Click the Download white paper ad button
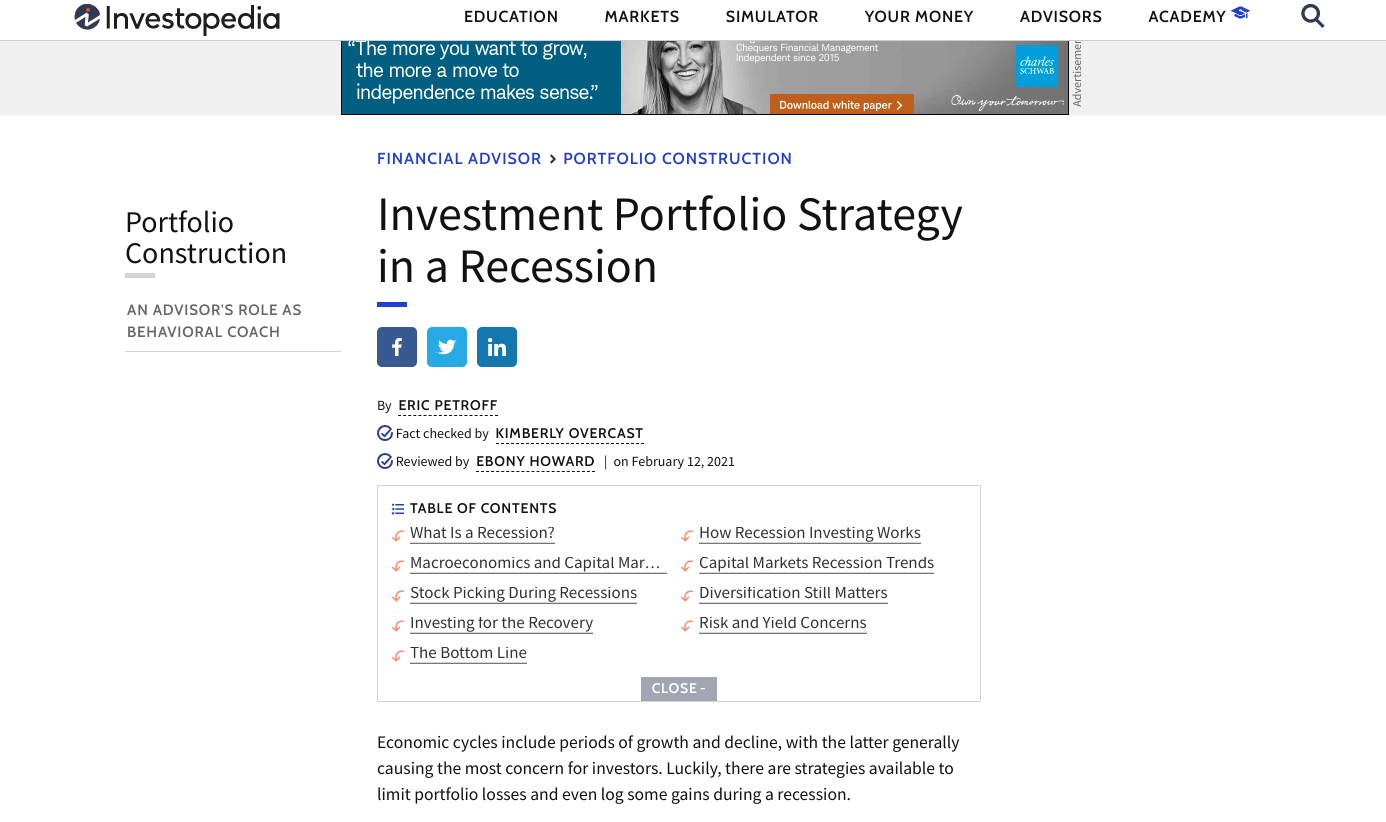This screenshot has width=1386, height=822. point(841,104)
